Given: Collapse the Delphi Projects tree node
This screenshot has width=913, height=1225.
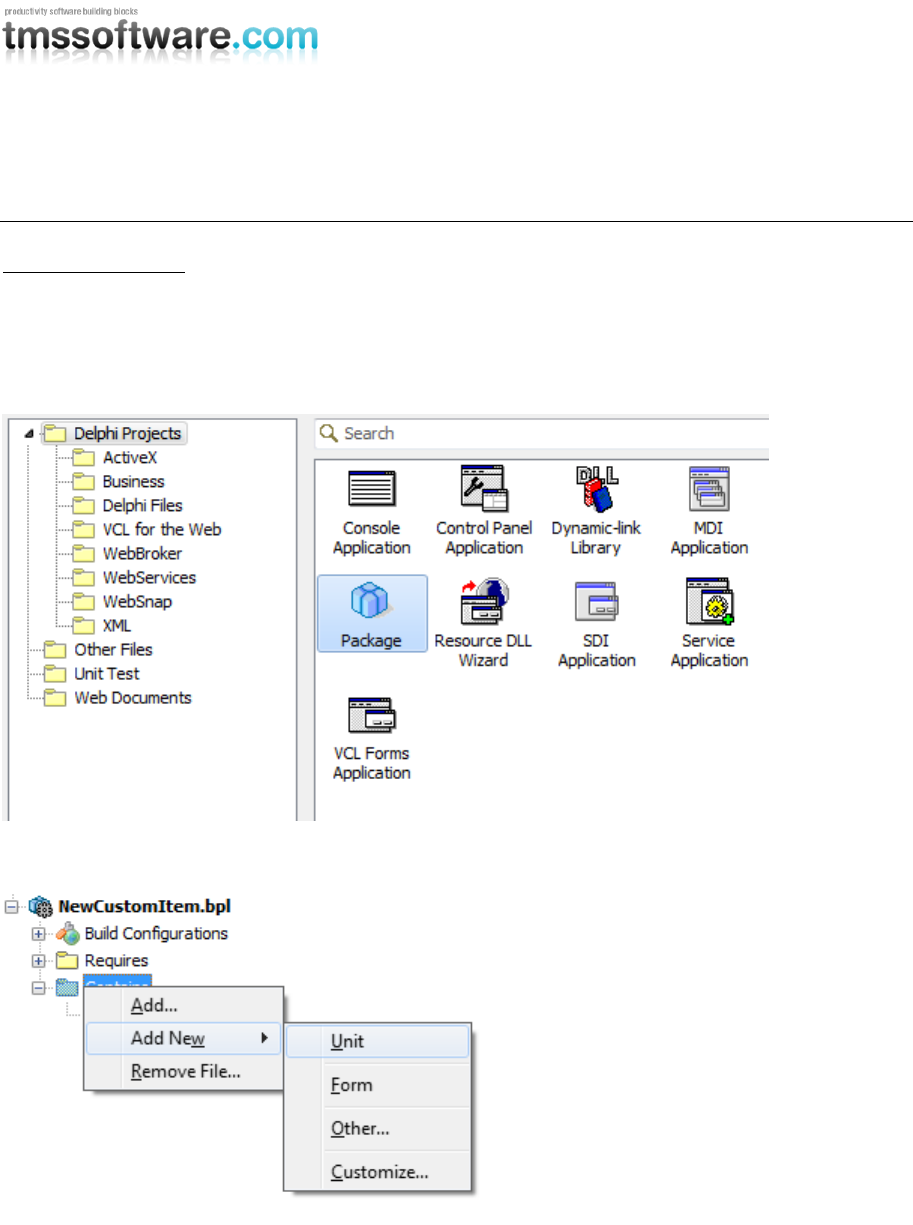Looking at the screenshot, I should click(x=28, y=433).
